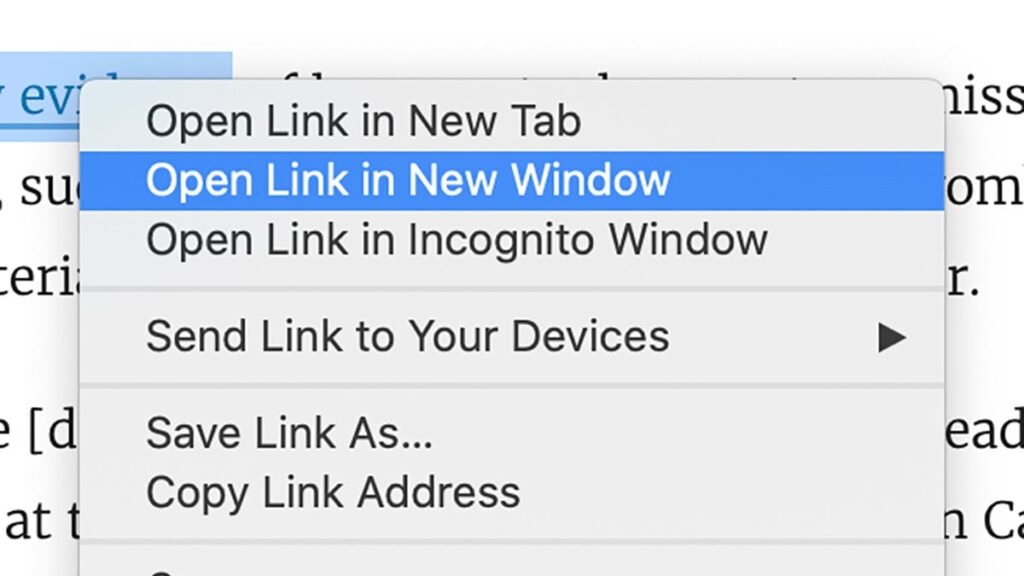Select the highlighted Open Link in New Window option

(410, 180)
